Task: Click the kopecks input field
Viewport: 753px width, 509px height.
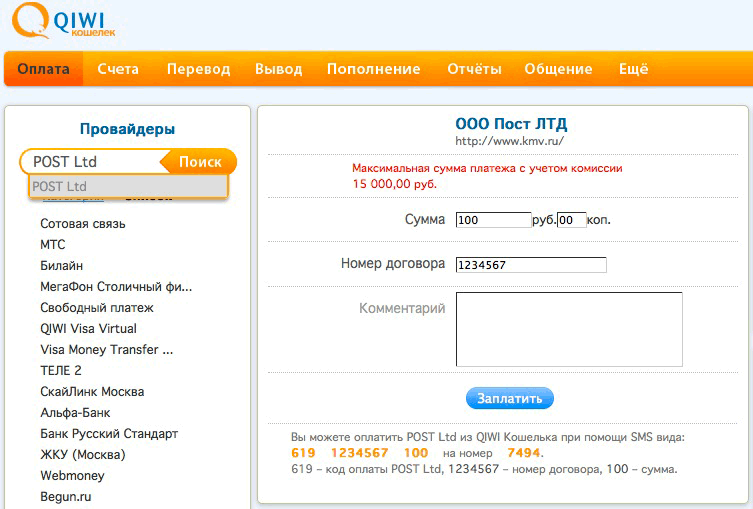Action: pyautogui.click(x=571, y=220)
